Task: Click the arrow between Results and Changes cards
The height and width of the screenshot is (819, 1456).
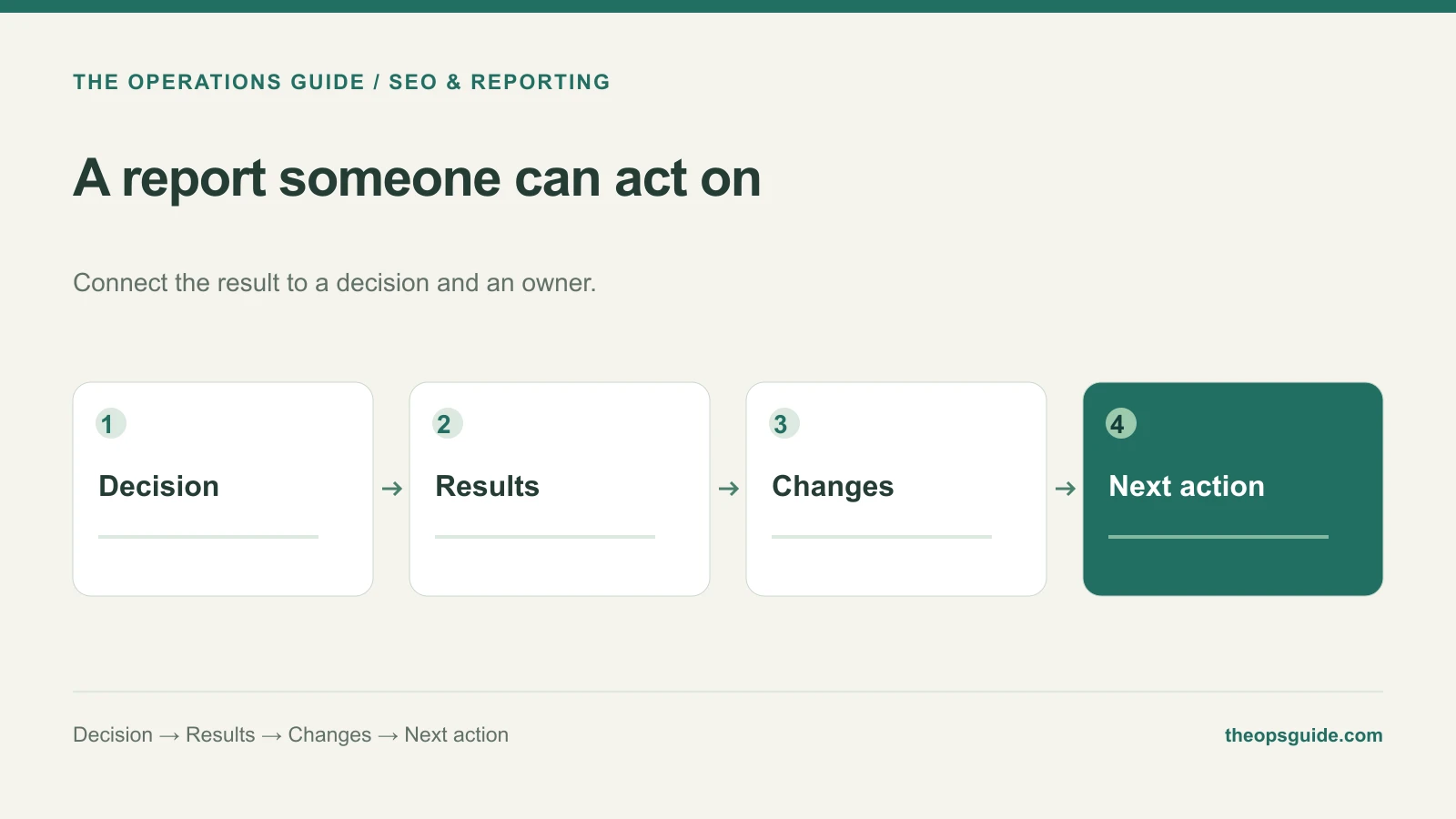Action: click(729, 489)
